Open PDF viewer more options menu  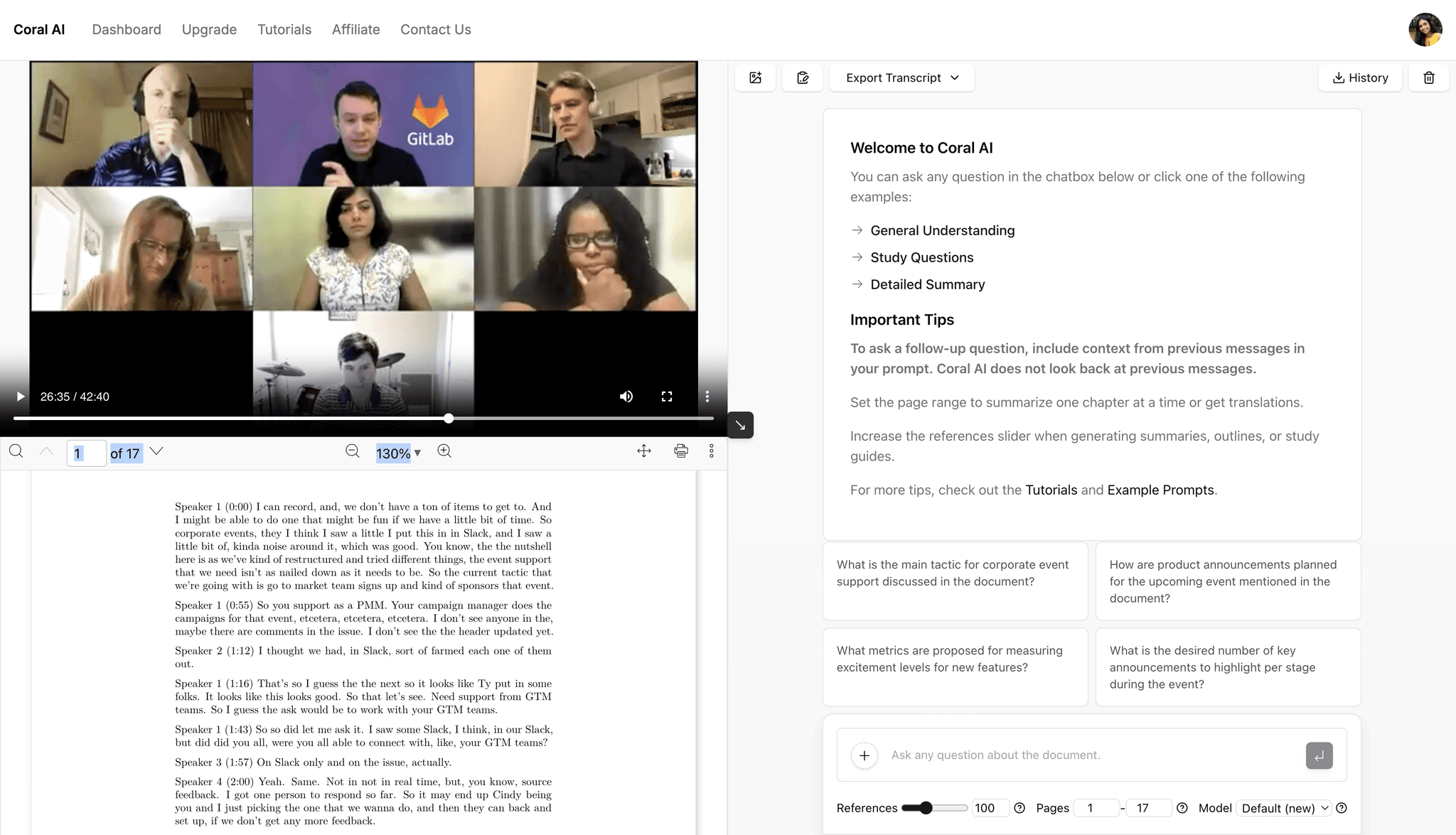click(x=711, y=451)
